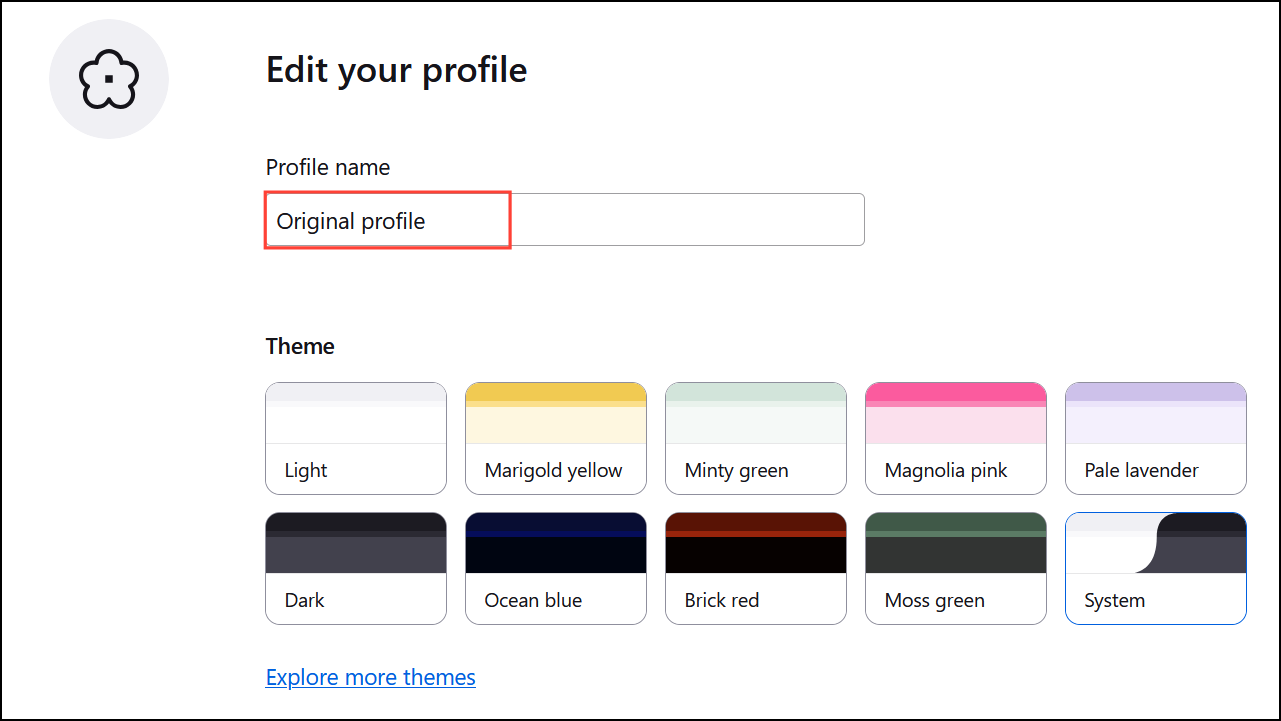Screen dimensions: 1281x721
Task: Click the Ocean blue color preview
Action: point(555,543)
